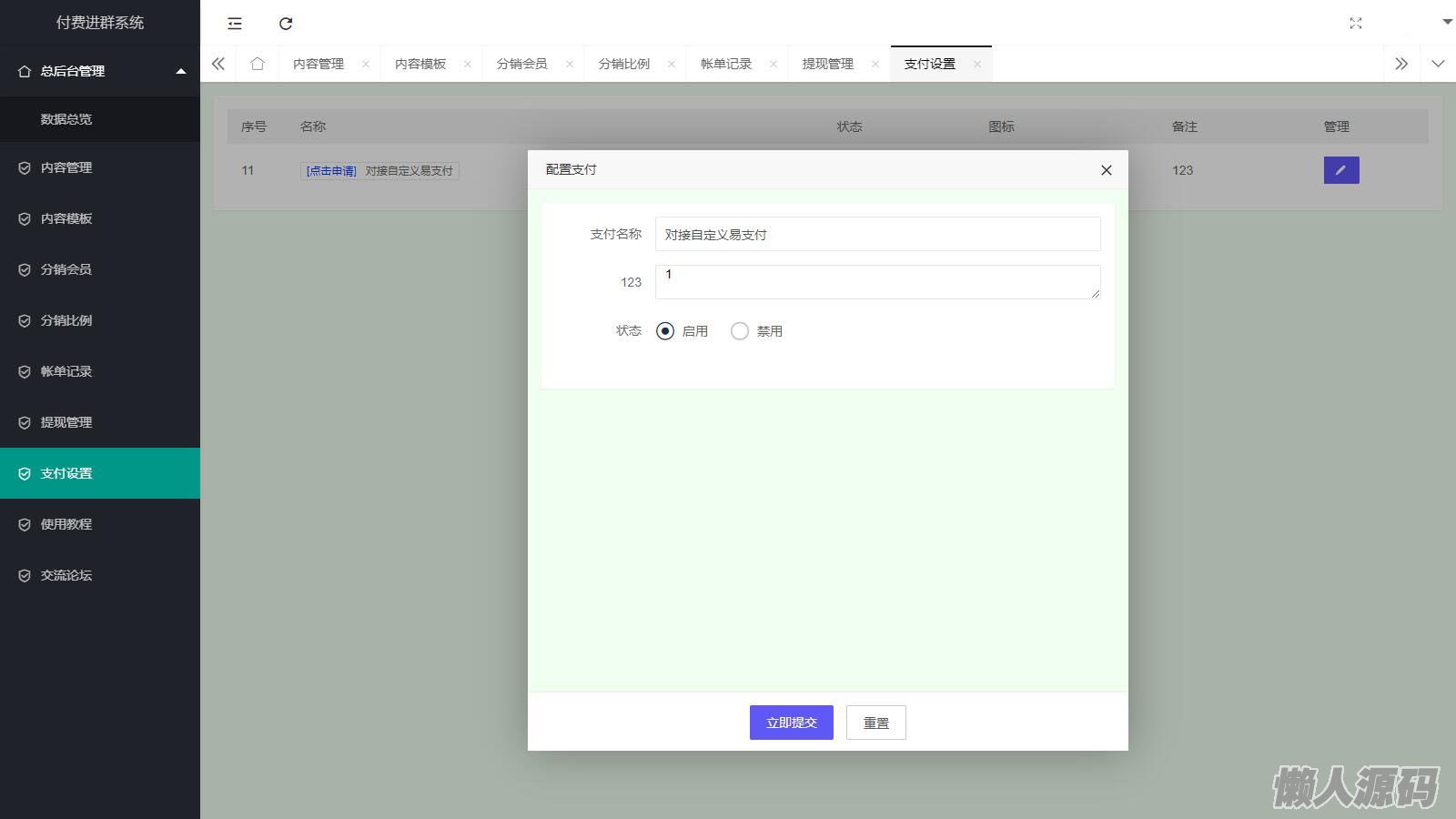Screen dimensions: 1456x819
Task: Open the tab options dropdown chevron
Action: [x=1438, y=64]
